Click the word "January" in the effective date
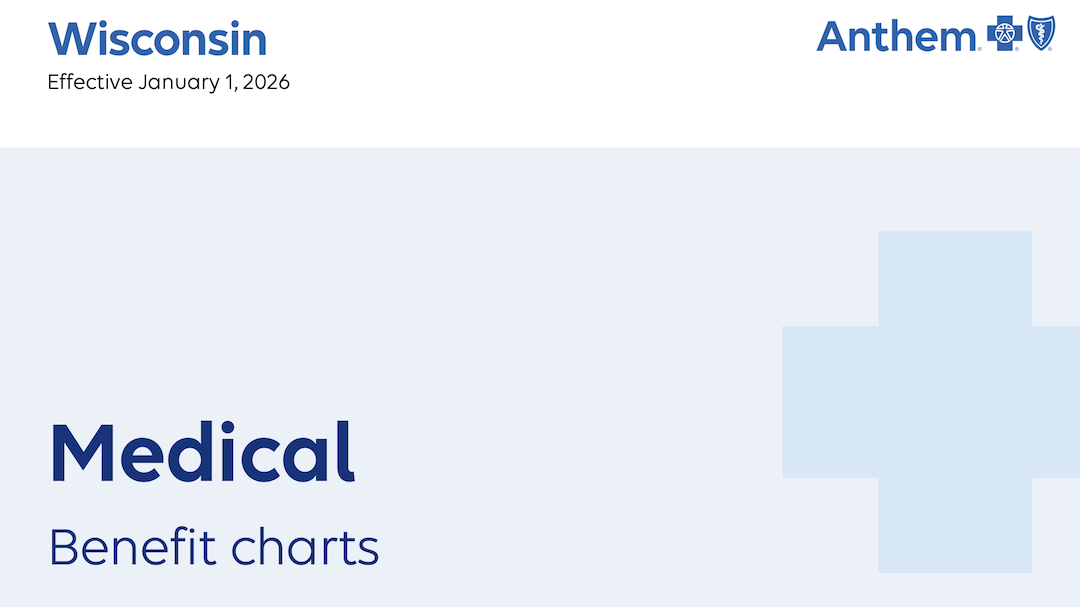Viewport: 1080px width, 607px height. 176,82
